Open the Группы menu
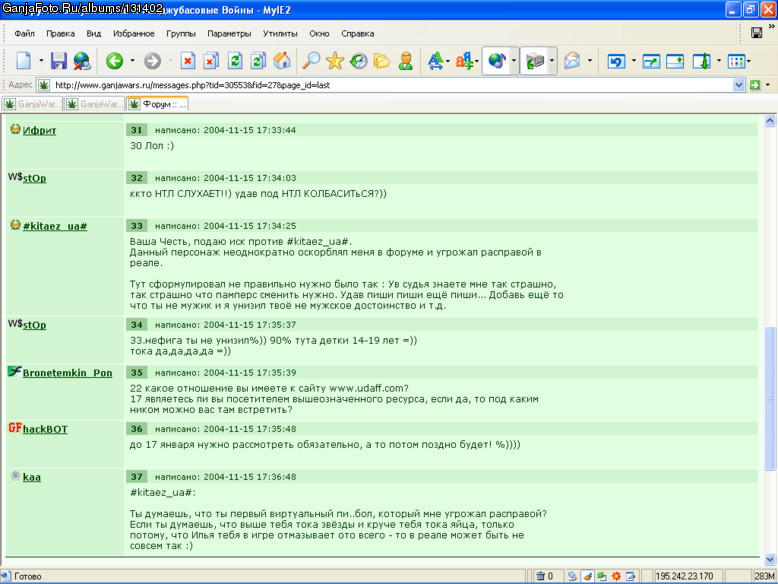This screenshot has height=584, width=778. pos(181,34)
